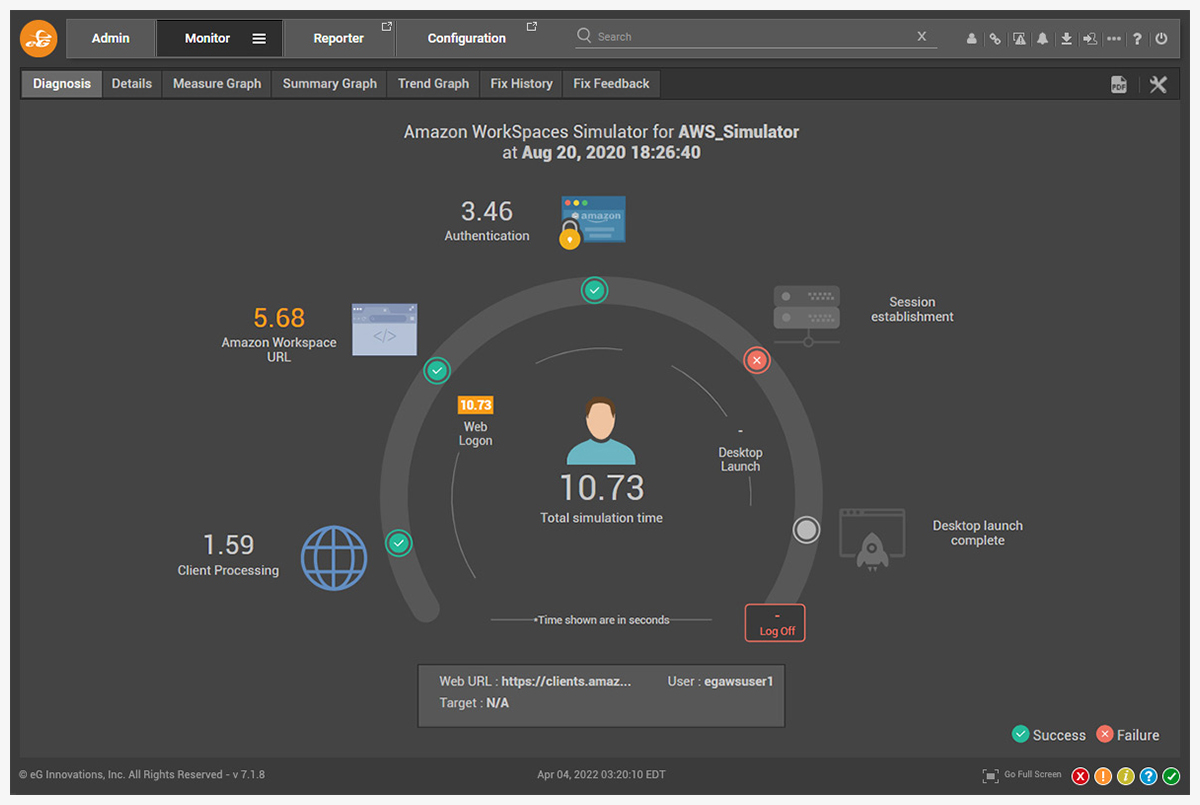Screen dimensions: 1200x805
Task: Open the Reporter module tab
Action: click(339, 38)
